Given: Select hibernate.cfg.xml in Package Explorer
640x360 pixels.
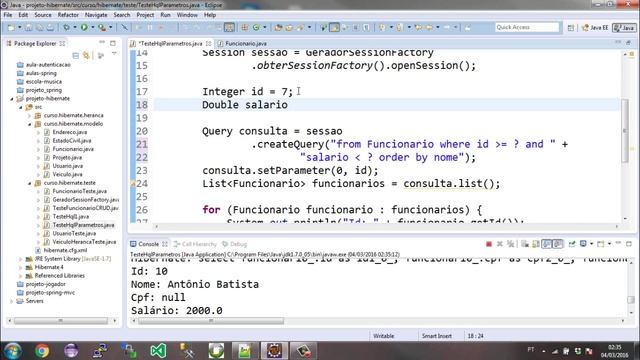Looking at the screenshot, I should point(65,250).
